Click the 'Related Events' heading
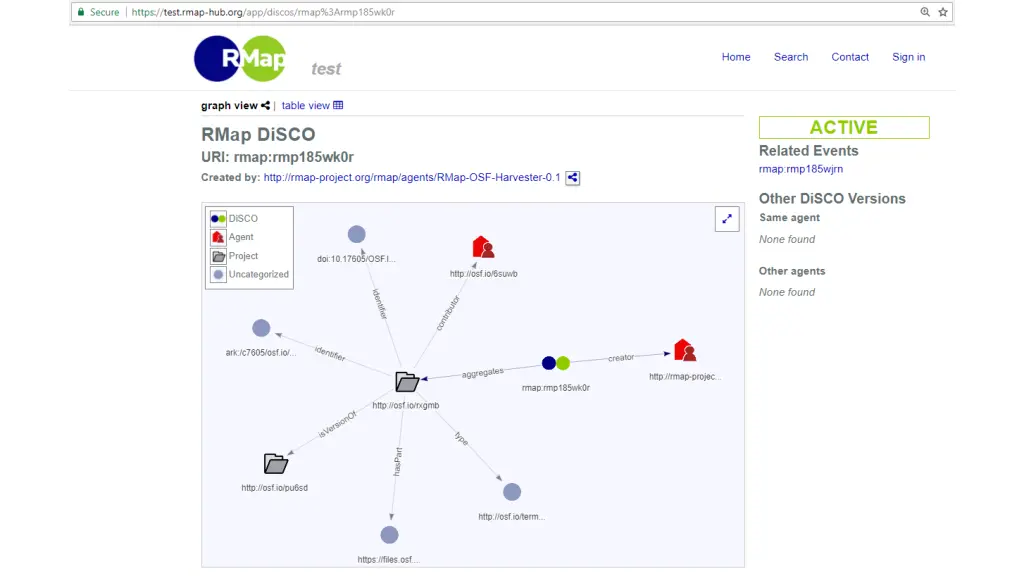This screenshot has width=1024, height=576. point(808,151)
